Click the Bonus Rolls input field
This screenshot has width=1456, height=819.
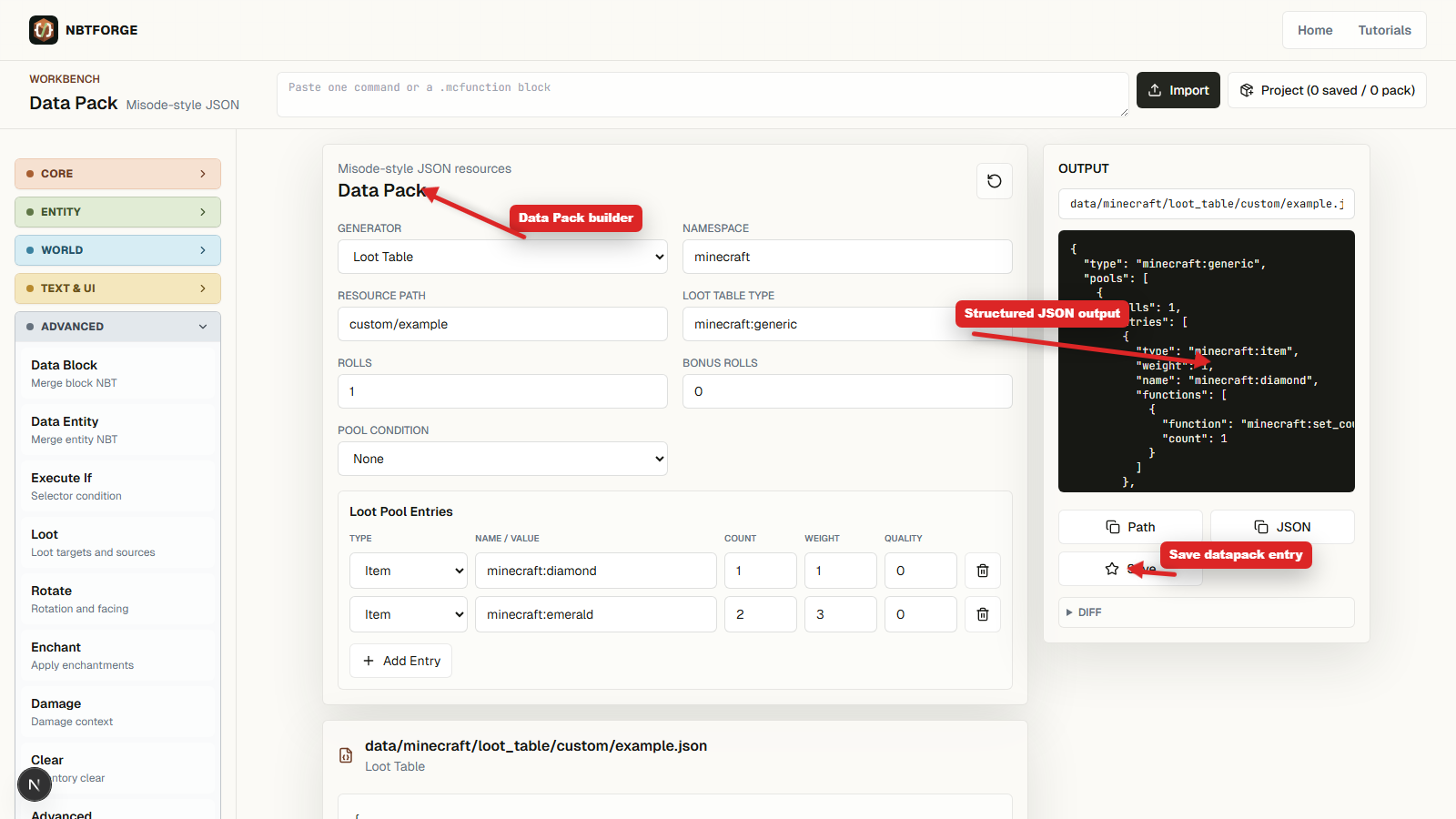(x=847, y=391)
